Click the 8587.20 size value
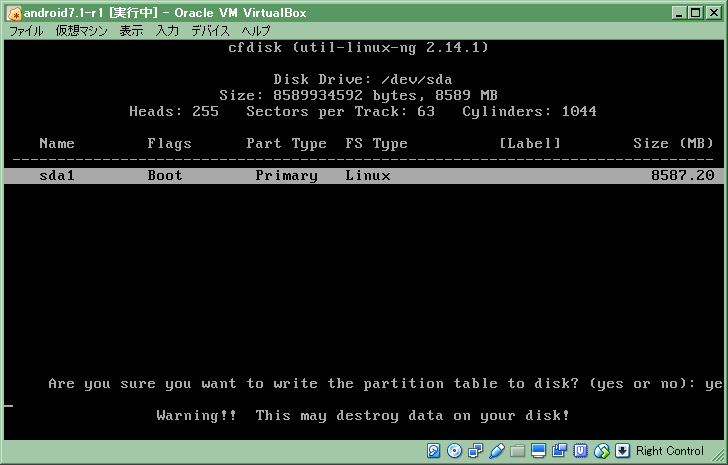The width and height of the screenshot is (728, 465). pyautogui.click(x=682, y=175)
